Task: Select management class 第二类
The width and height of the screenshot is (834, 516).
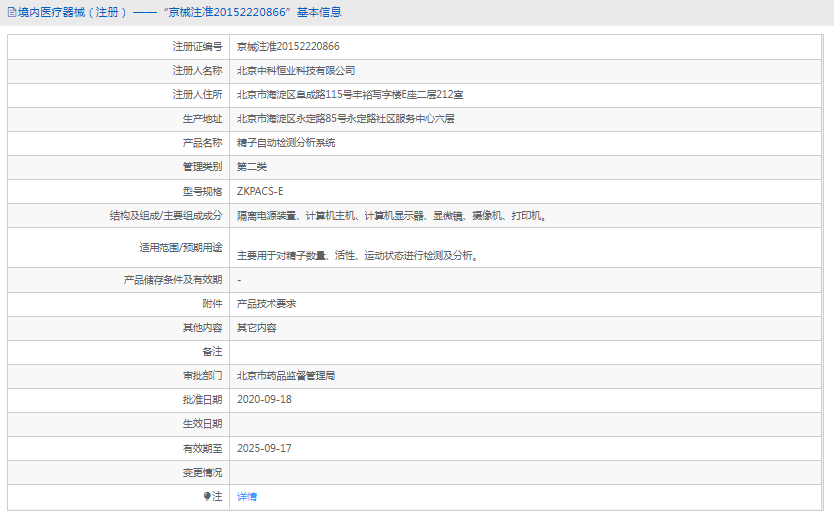Action: coord(252,167)
